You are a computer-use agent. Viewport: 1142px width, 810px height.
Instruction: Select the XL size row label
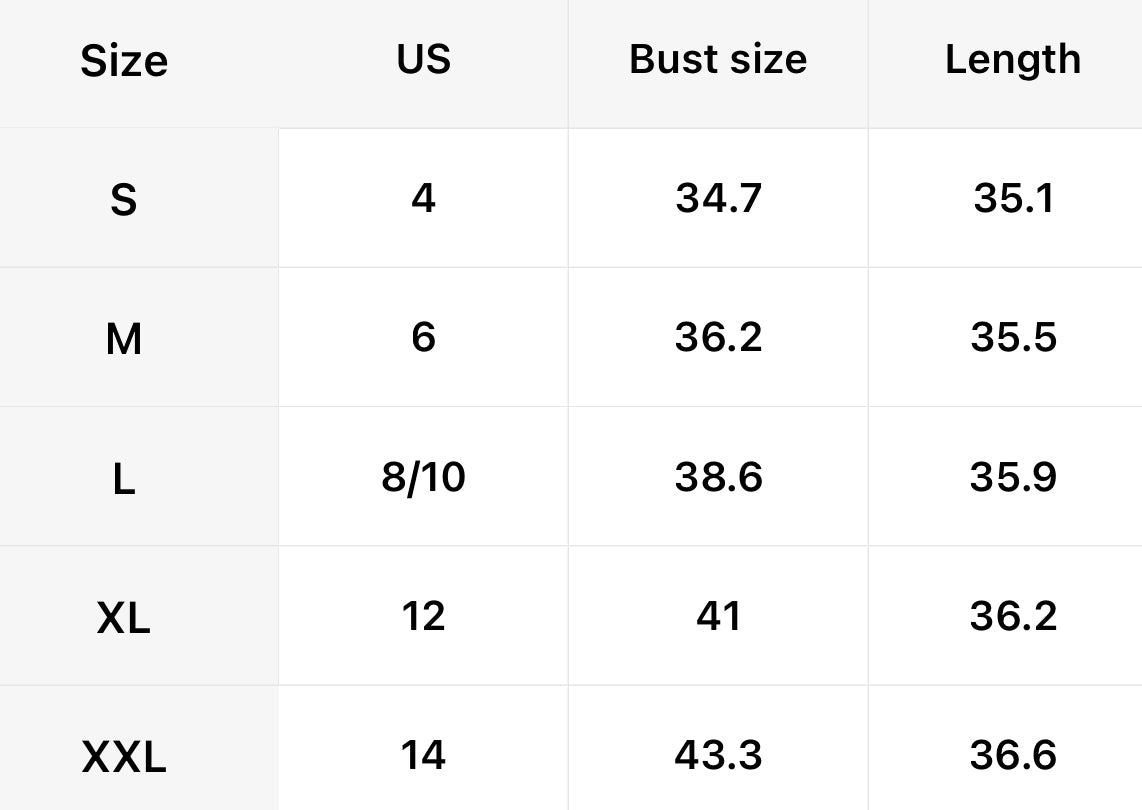pyautogui.click(x=124, y=619)
